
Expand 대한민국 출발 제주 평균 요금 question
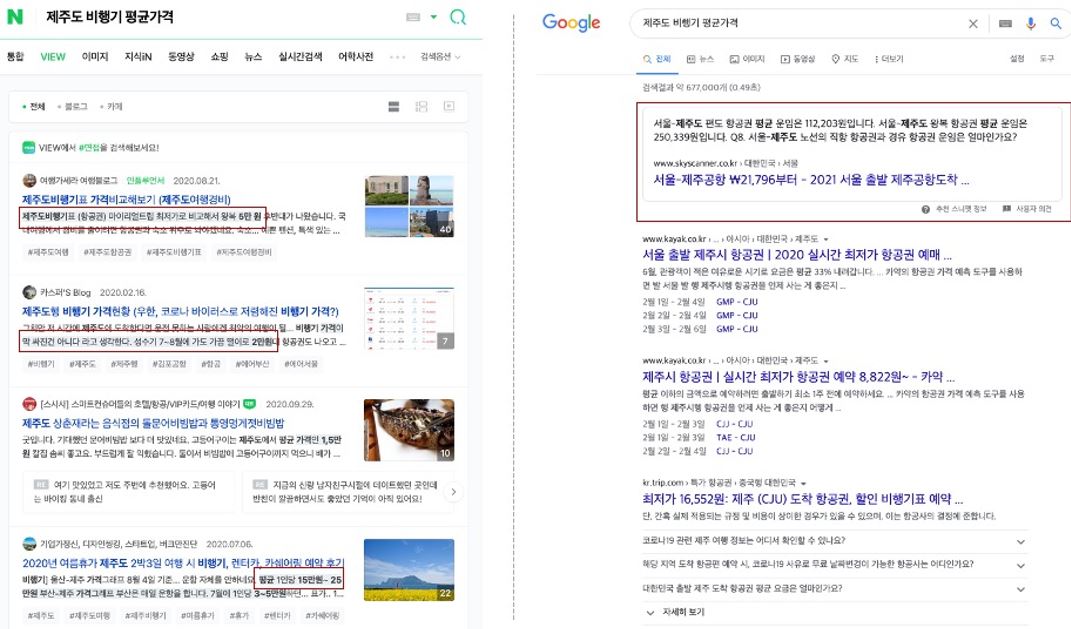(x=833, y=589)
